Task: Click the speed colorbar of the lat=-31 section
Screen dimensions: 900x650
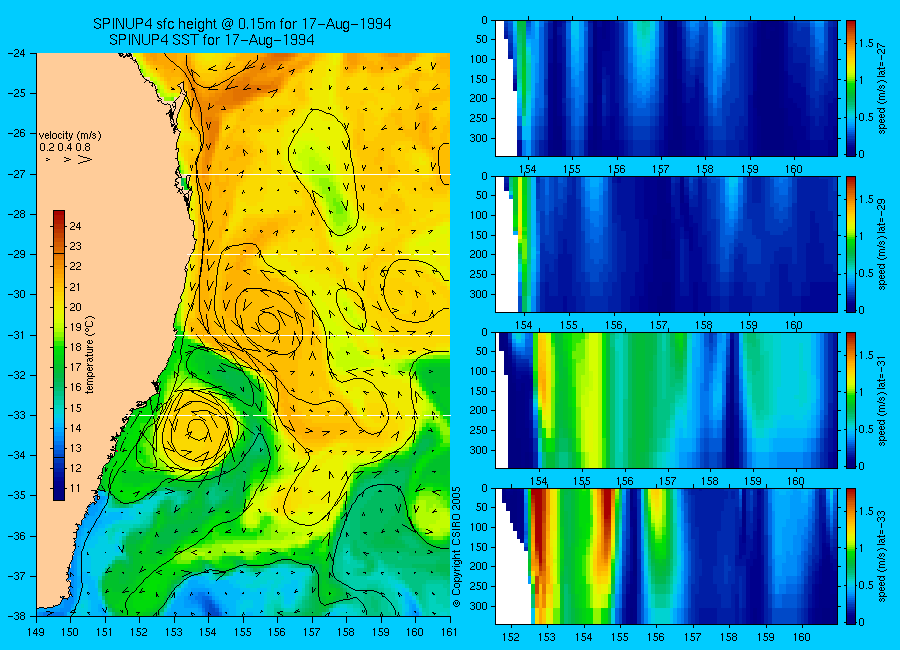Action: 851,400
